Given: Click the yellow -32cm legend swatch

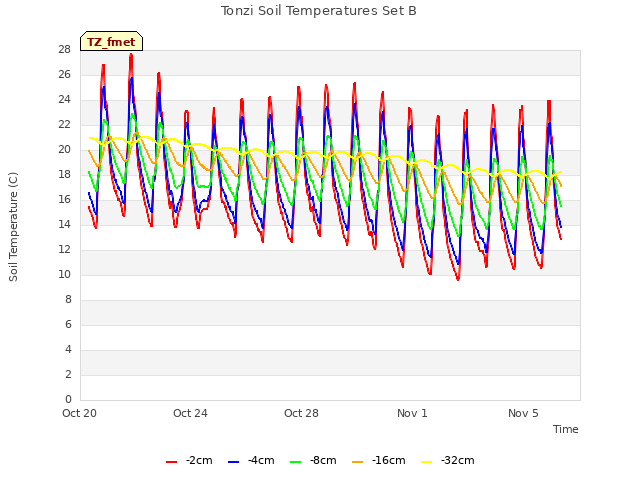Looking at the screenshot, I should tap(427, 461).
